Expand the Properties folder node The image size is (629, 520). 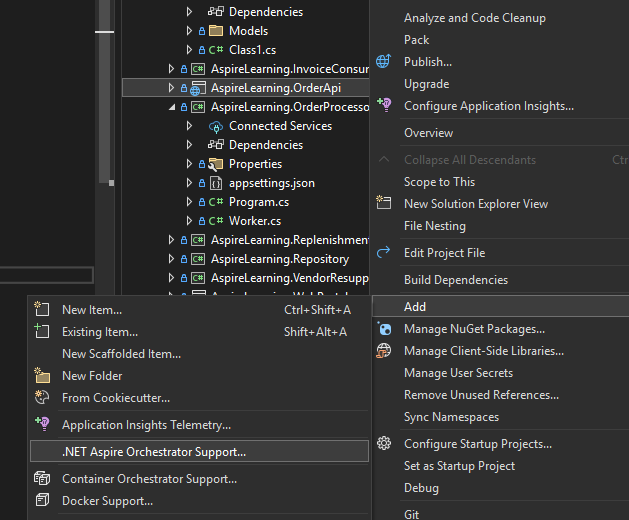tap(189, 164)
